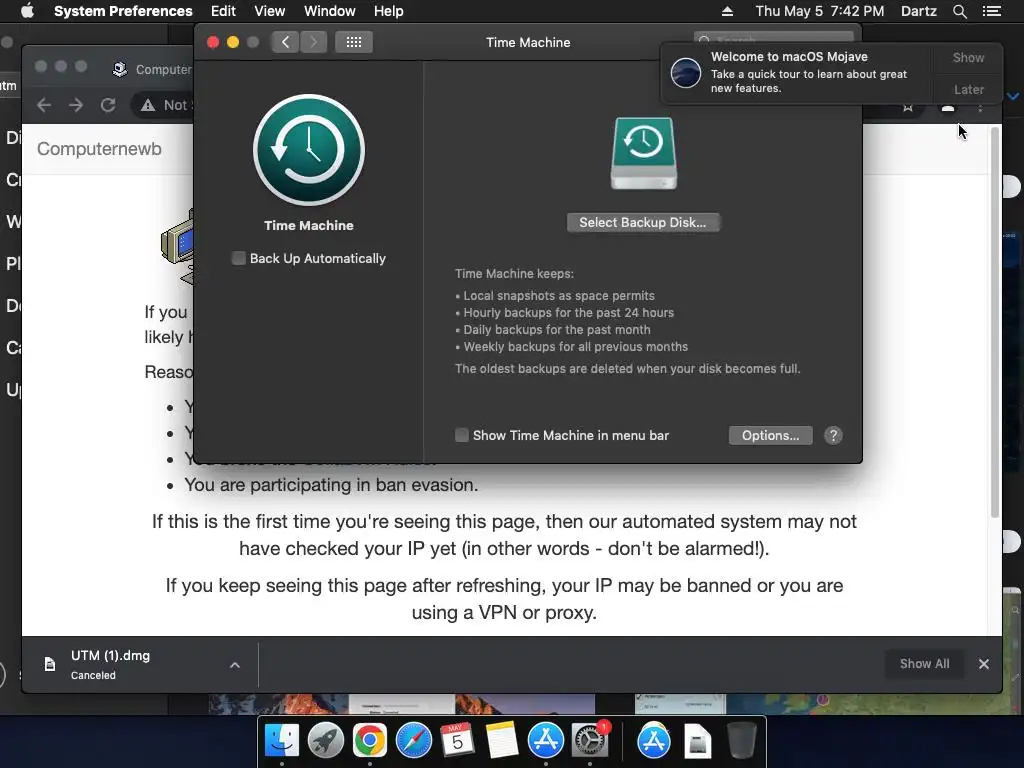
Task: Click Chrome forward arrow in browser
Action: [76, 105]
